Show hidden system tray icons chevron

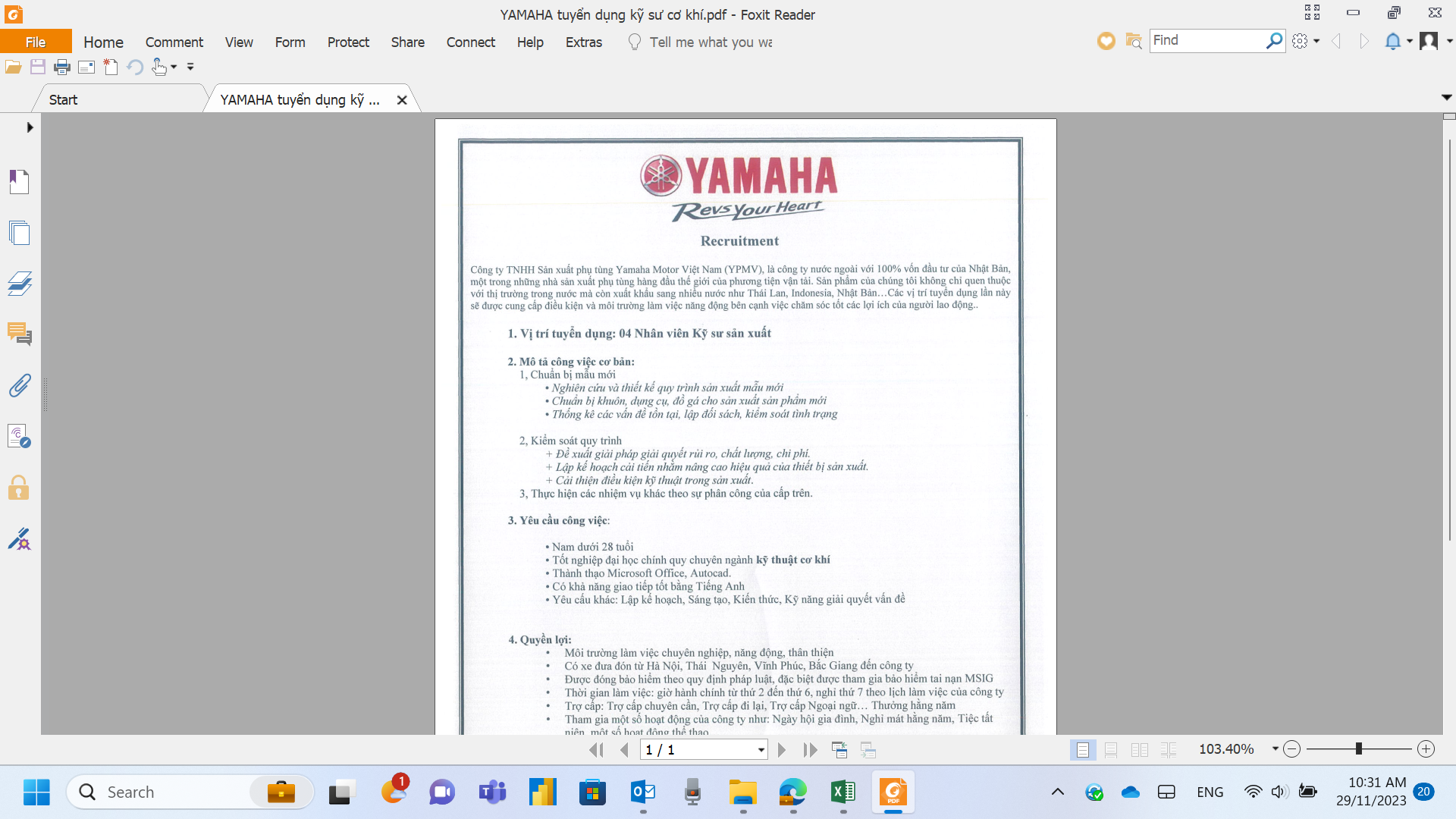pos(1057,792)
